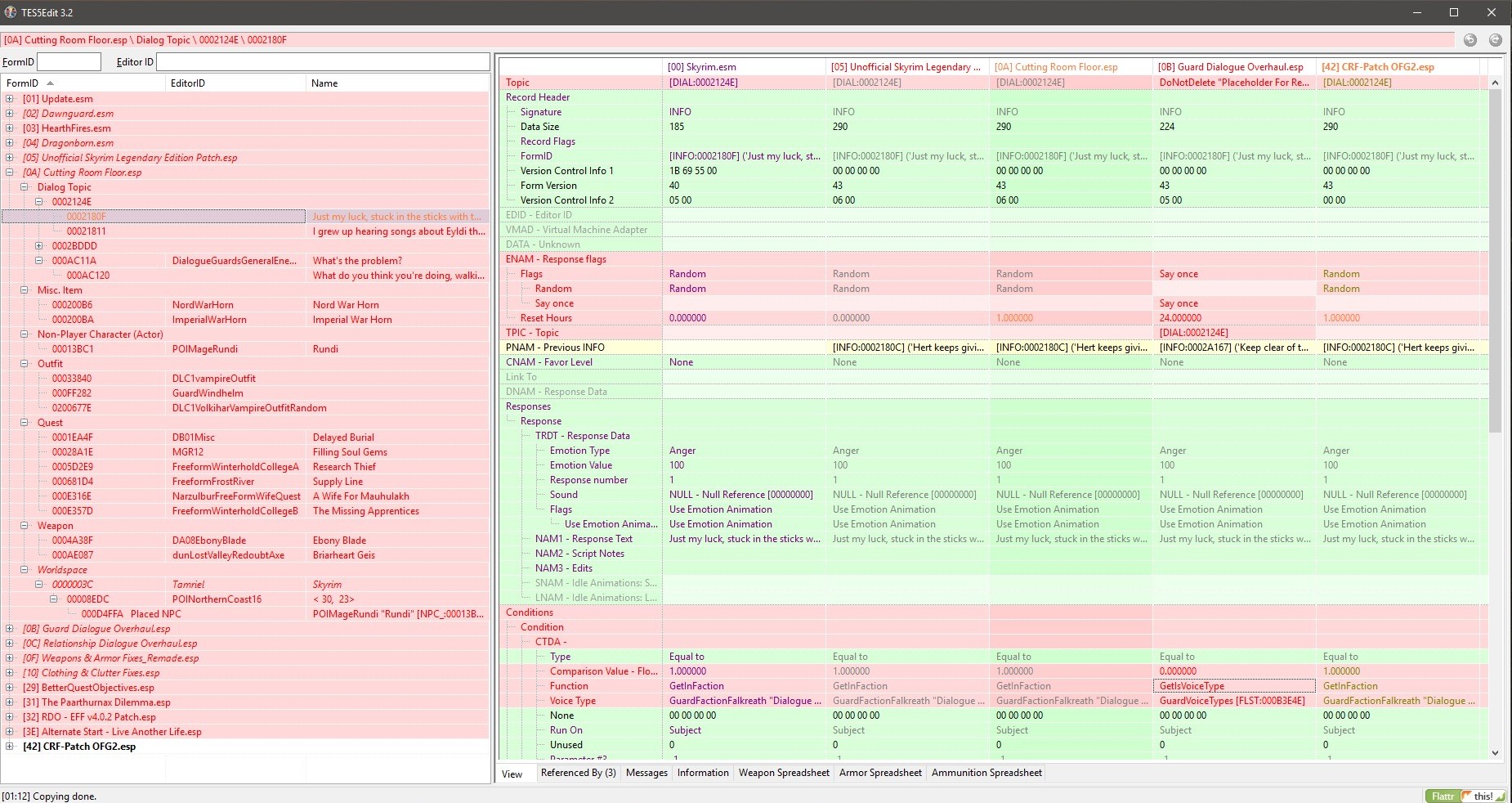Collapse the Quest group
This screenshot has height=803, width=1512.
coord(25,423)
